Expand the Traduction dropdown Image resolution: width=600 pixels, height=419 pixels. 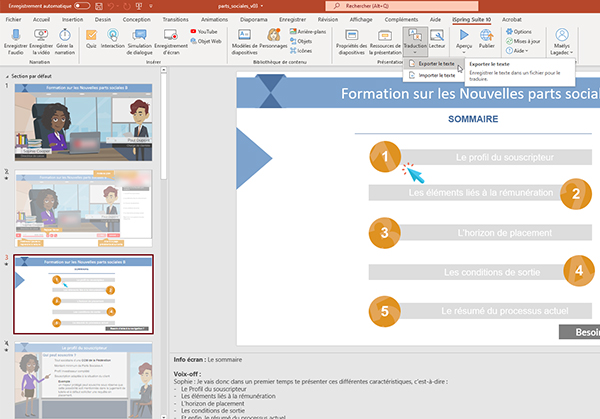coord(414,53)
